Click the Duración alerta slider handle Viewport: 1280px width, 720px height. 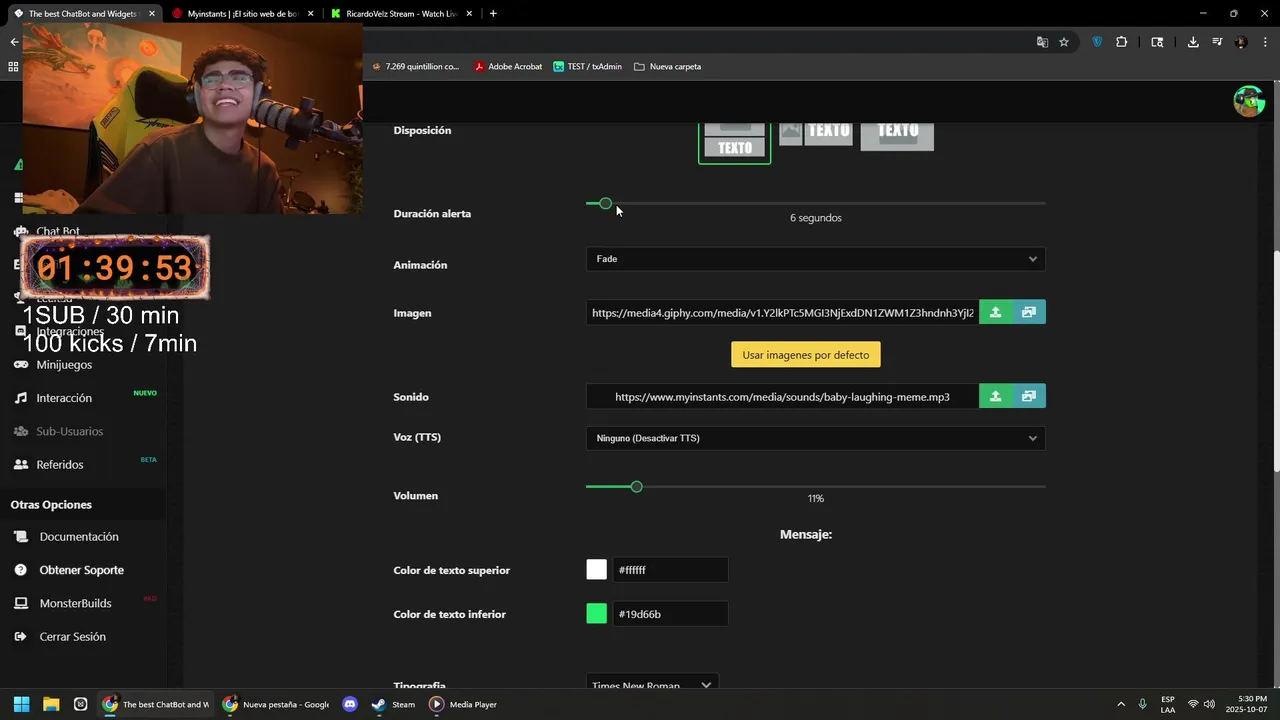tap(605, 204)
